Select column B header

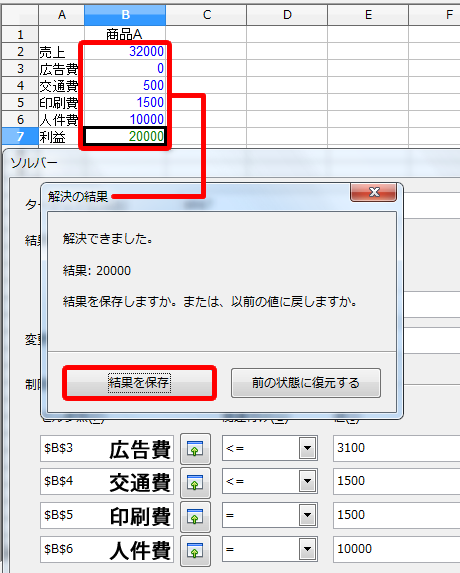(125, 15)
